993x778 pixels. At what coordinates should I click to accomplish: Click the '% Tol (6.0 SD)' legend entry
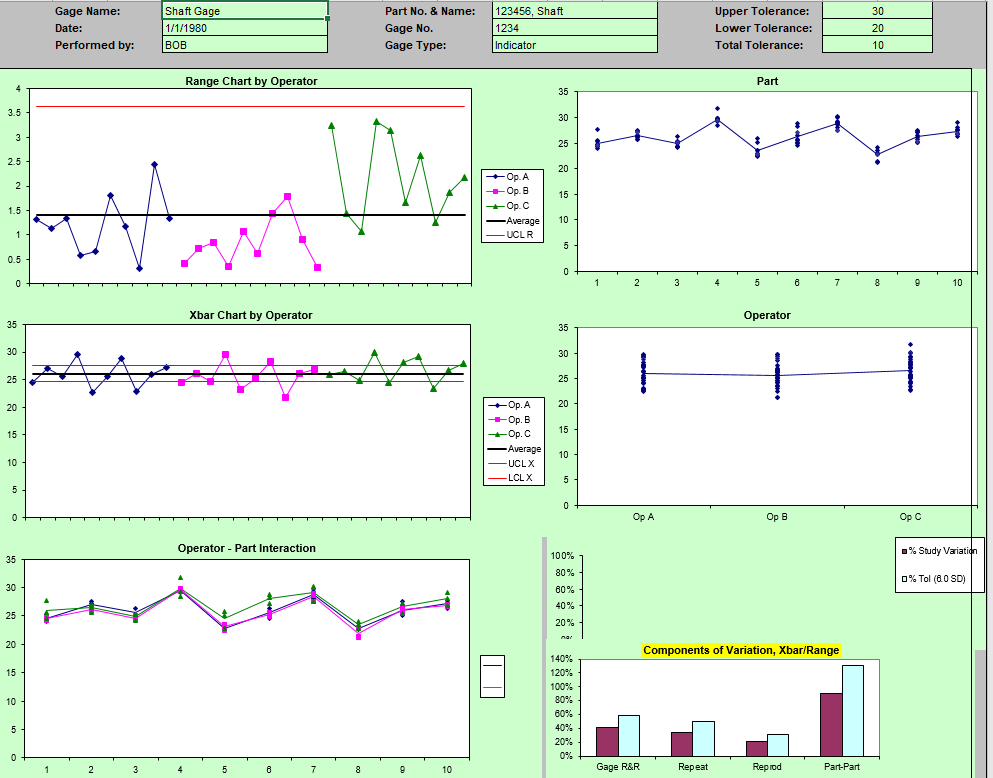(934, 579)
